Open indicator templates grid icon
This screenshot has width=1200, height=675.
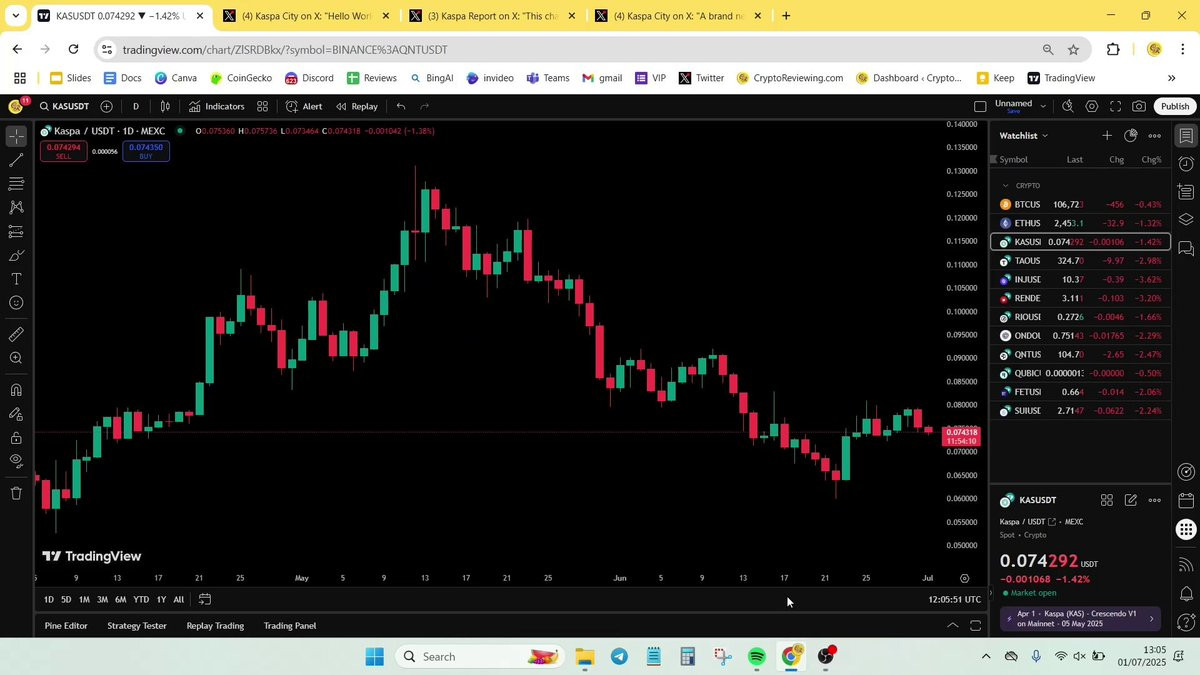tap(262, 106)
